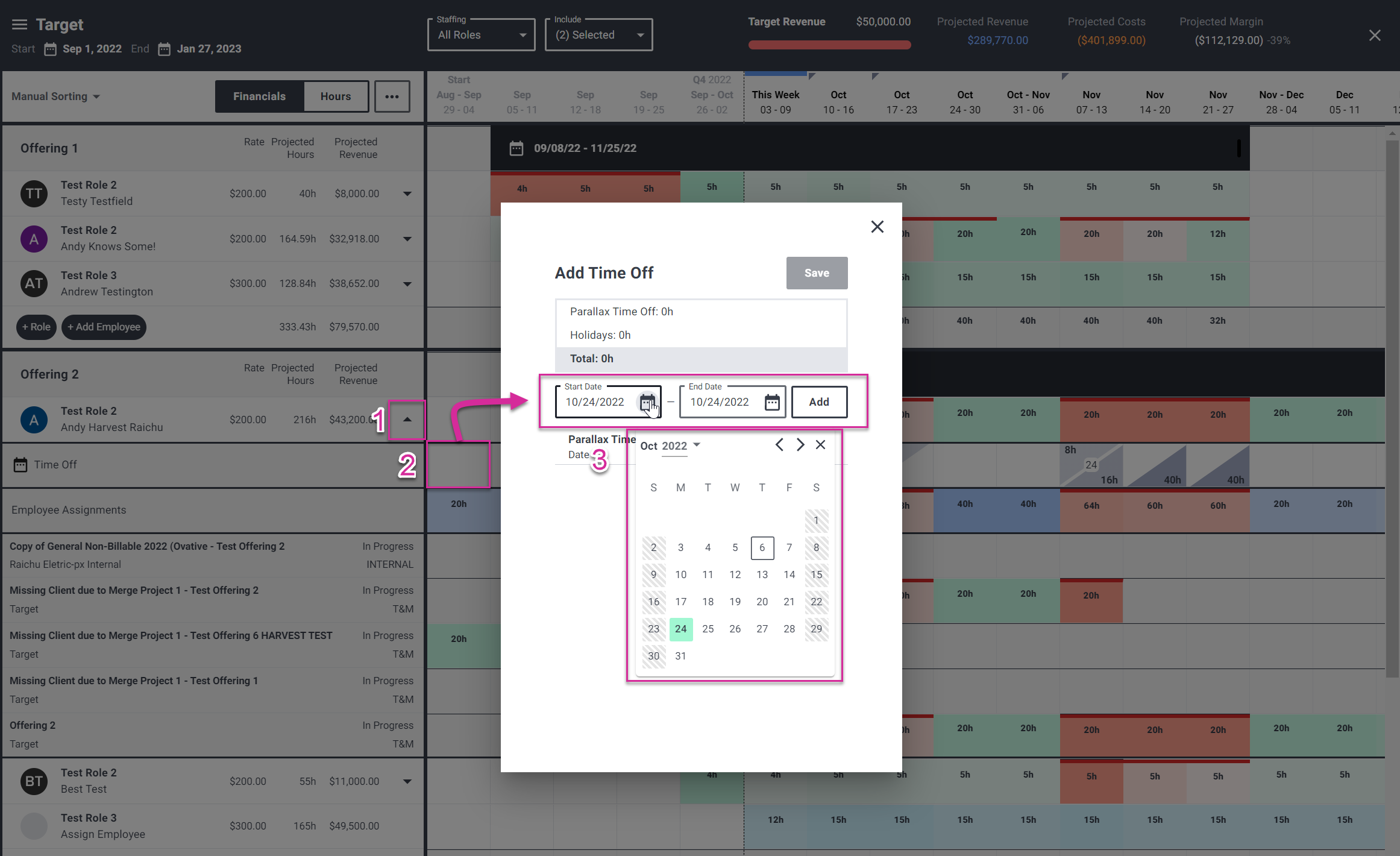Screen dimensions: 1400x856
Task: Switch to the Hours view
Action: (336, 96)
